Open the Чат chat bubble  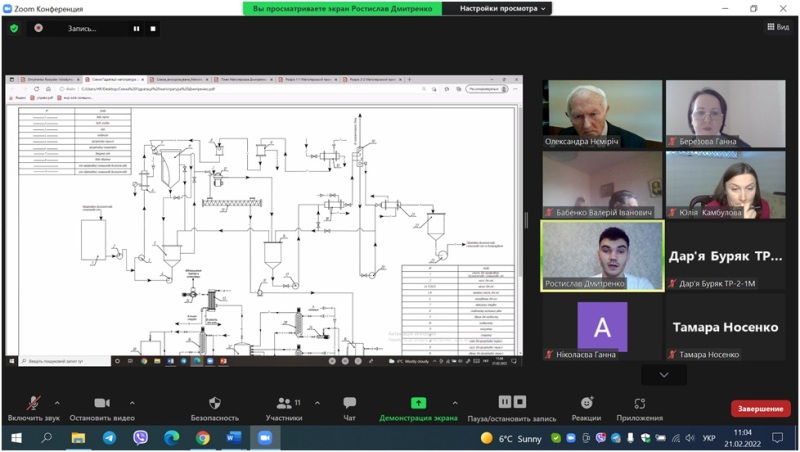pos(349,403)
